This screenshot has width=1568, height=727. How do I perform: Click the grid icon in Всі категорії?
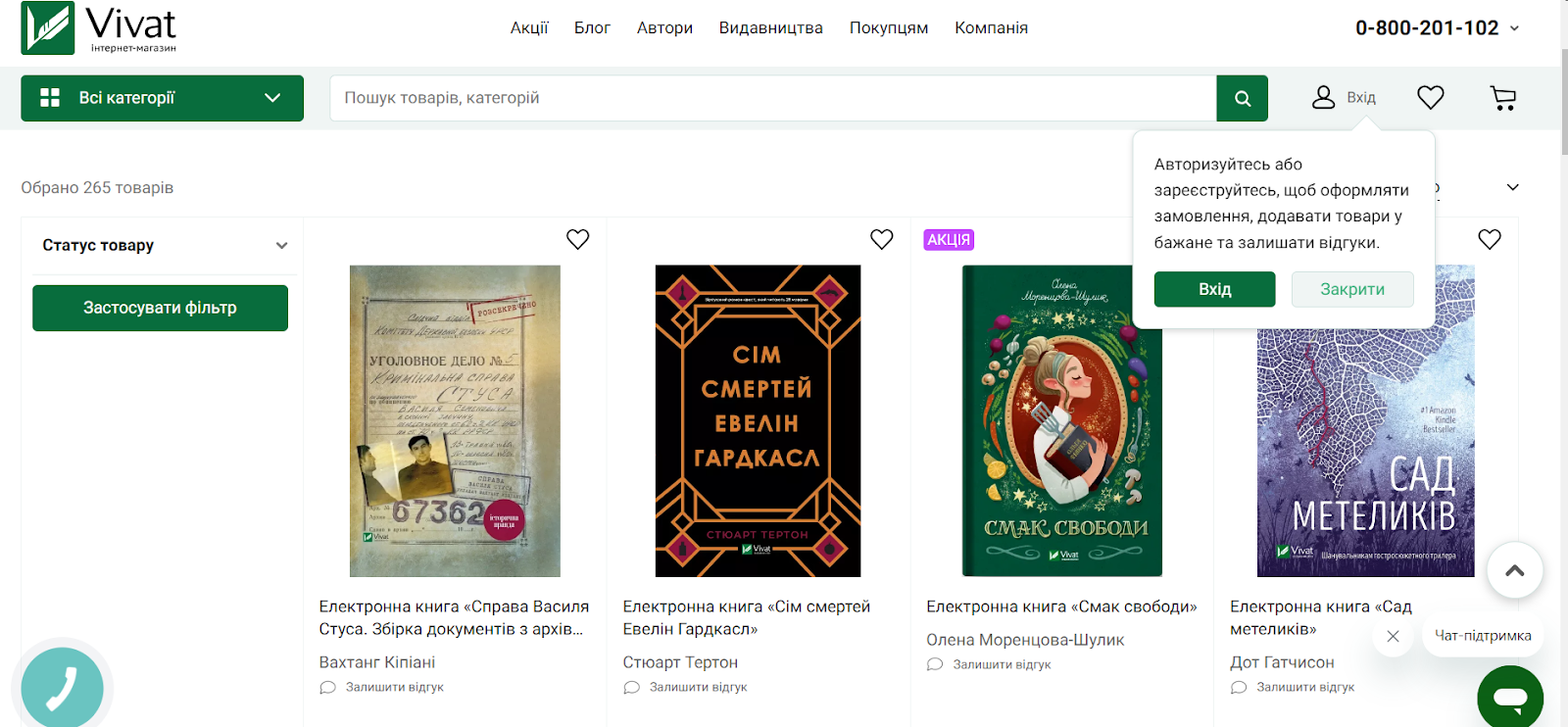(50, 98)
